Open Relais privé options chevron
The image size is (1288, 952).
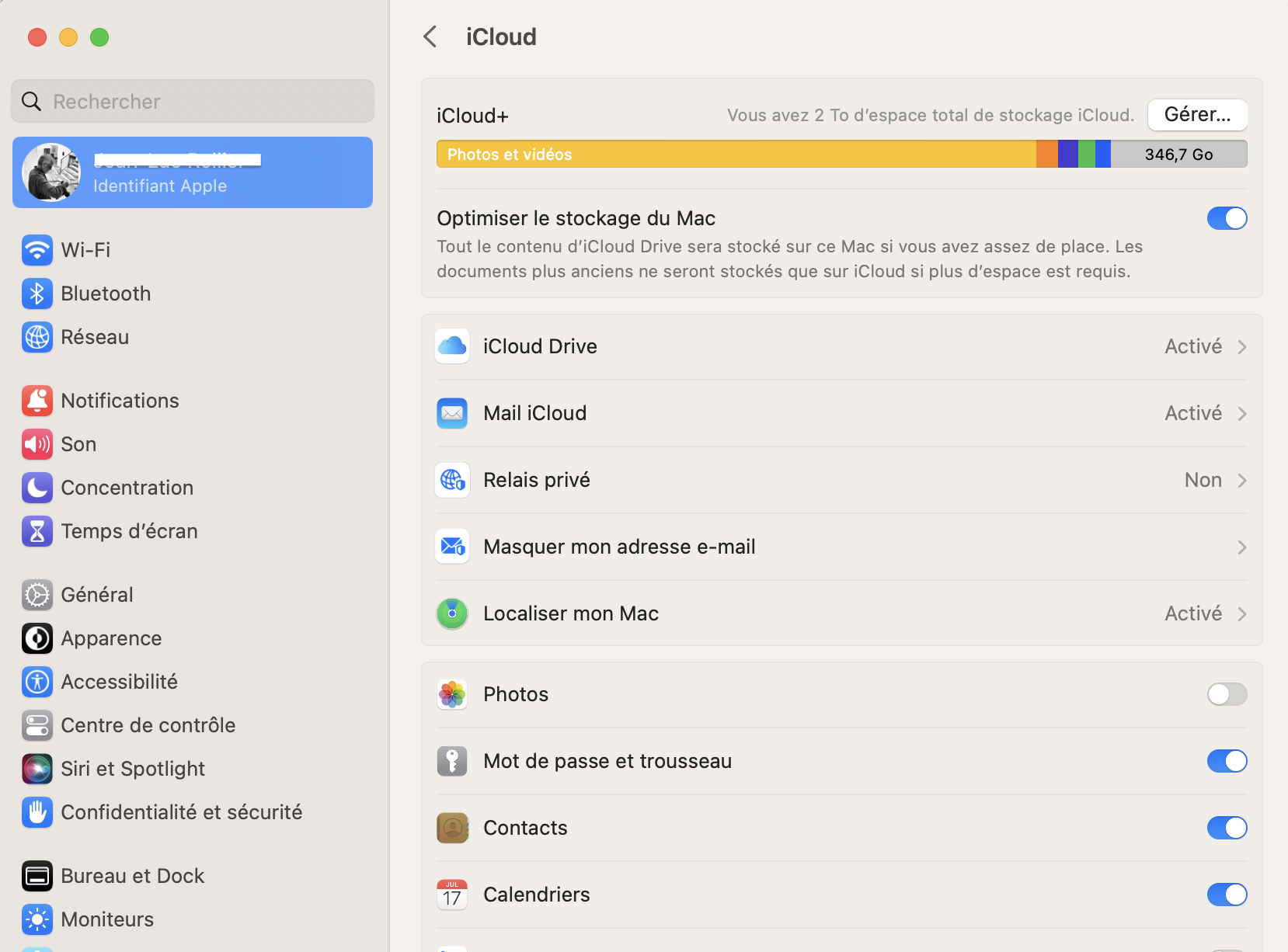pyautogui.click(x=1241, y=481)
